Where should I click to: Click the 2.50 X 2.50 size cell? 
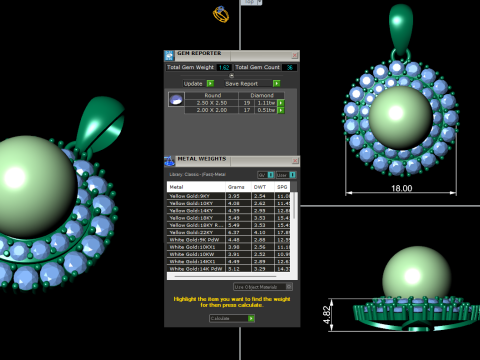pos(212,103)
